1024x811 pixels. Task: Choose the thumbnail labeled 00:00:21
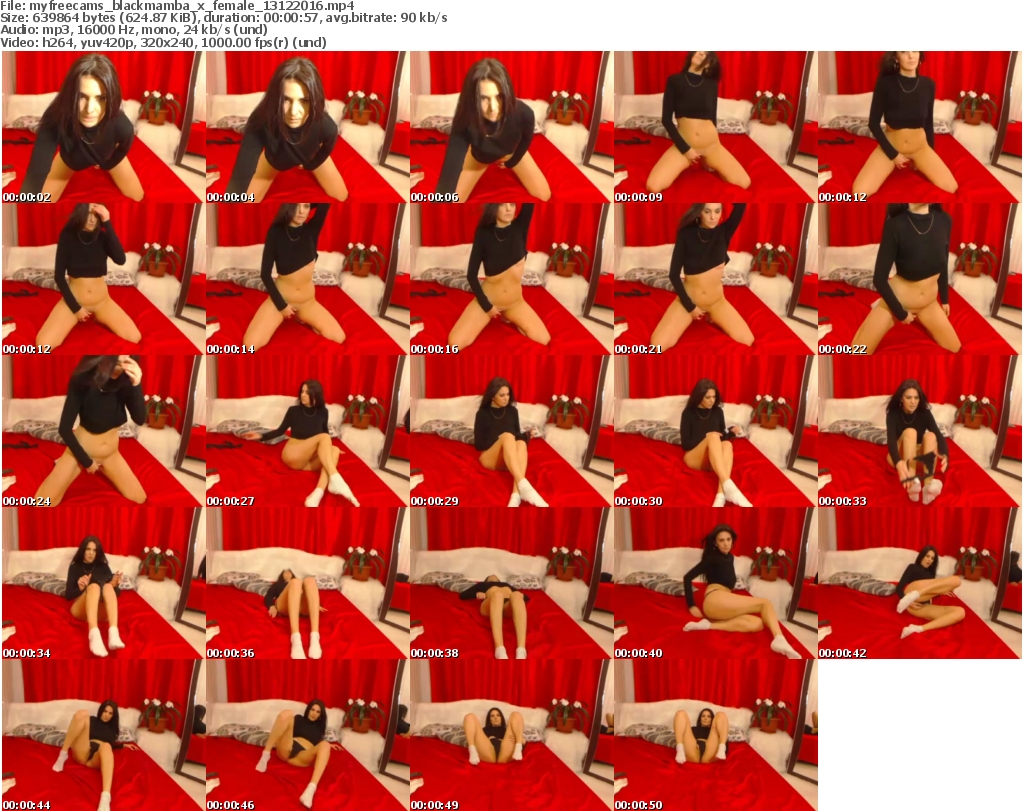click(715, 279)
